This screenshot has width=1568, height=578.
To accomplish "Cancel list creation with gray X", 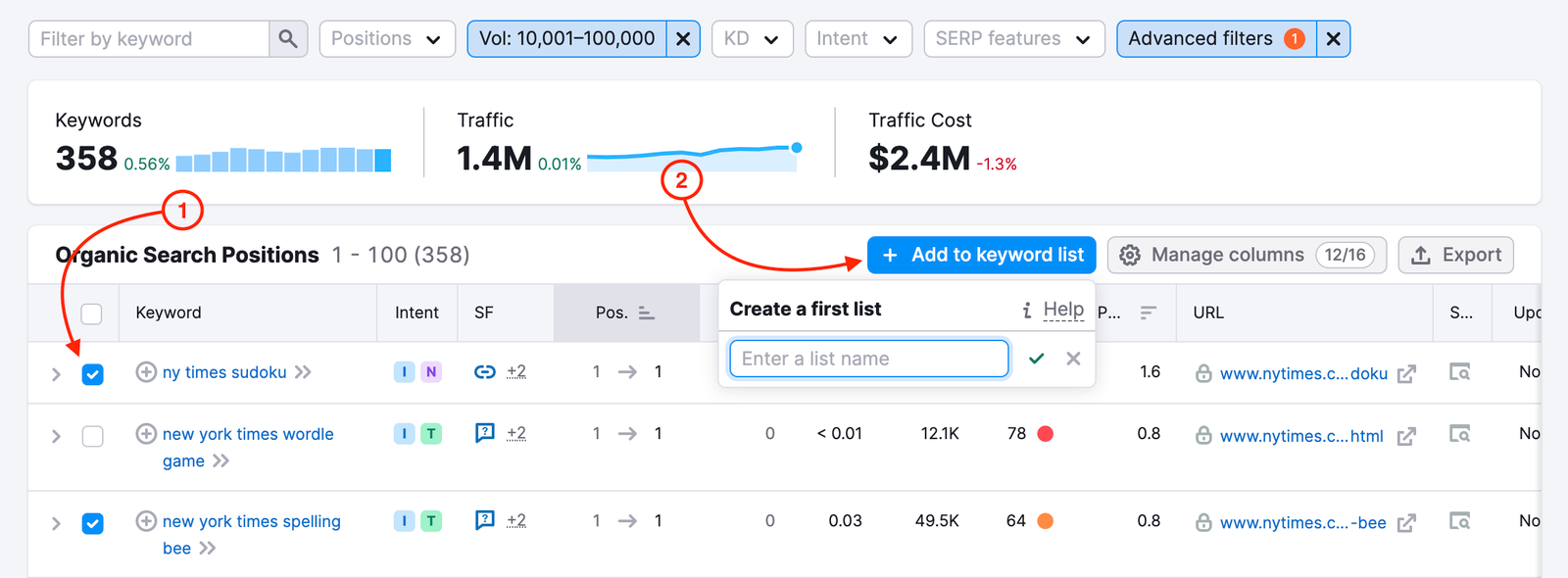I will 1073,359.
